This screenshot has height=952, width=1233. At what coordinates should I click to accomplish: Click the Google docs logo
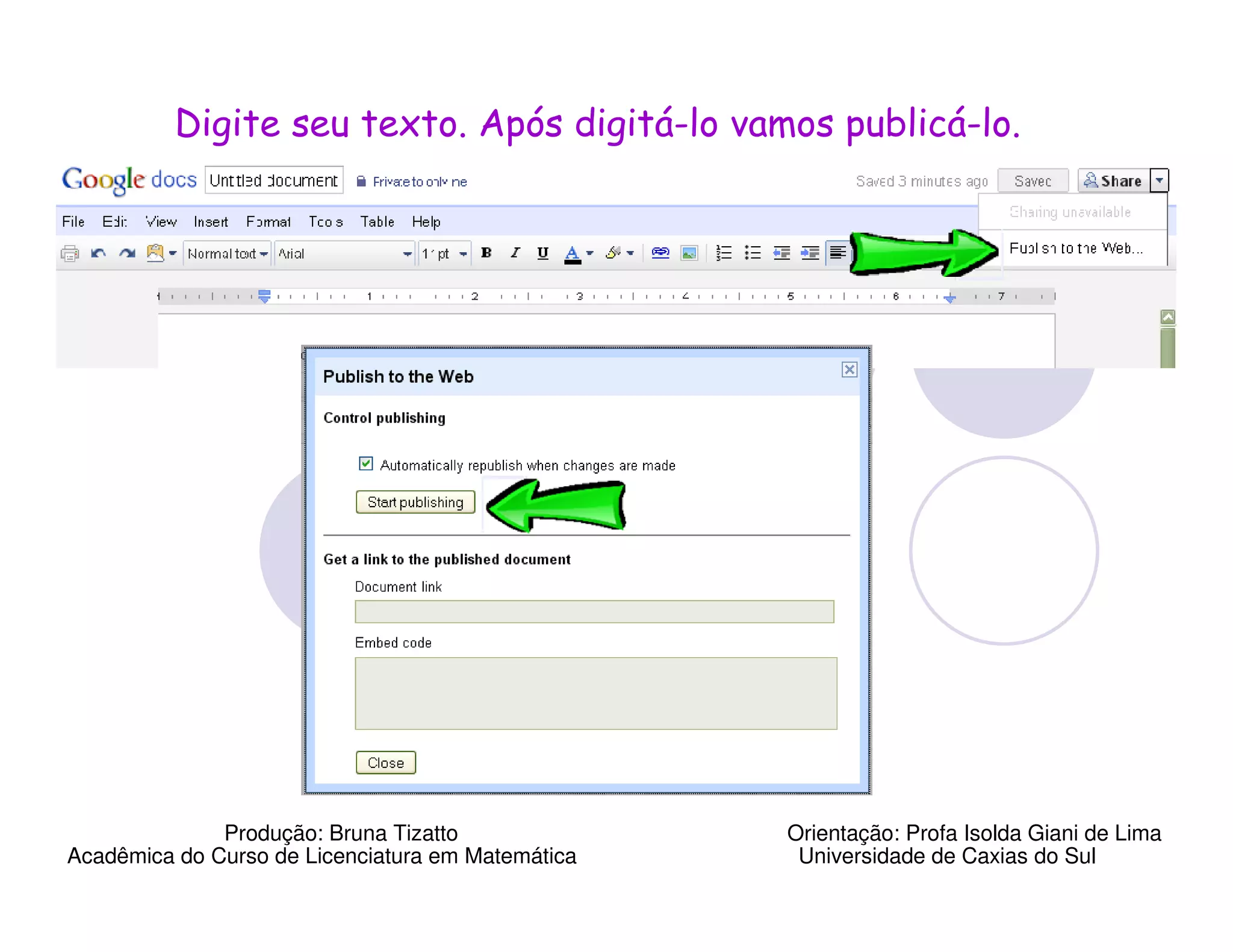(x=129, y=181)
